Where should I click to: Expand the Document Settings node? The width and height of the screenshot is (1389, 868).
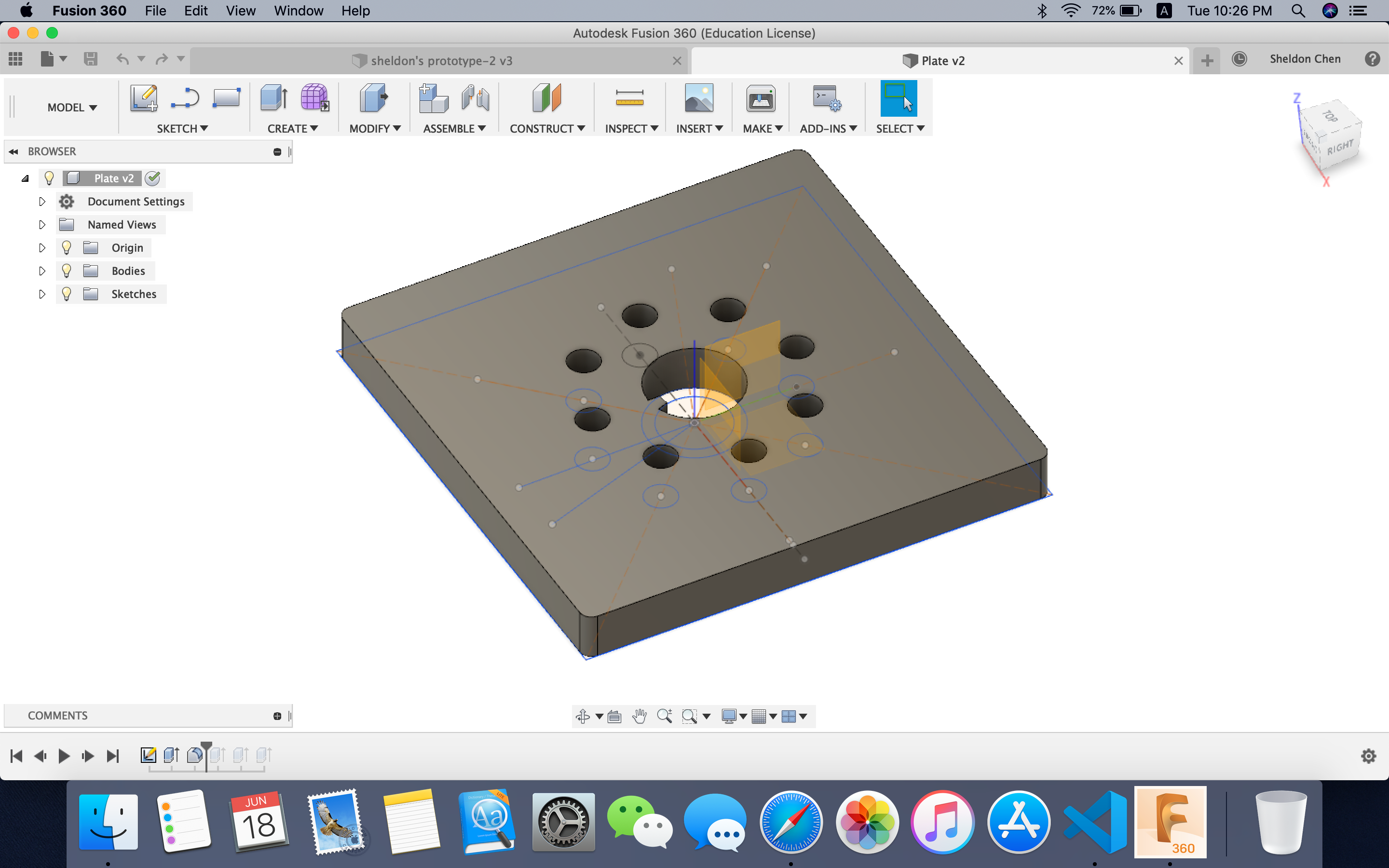click(42, 202)
